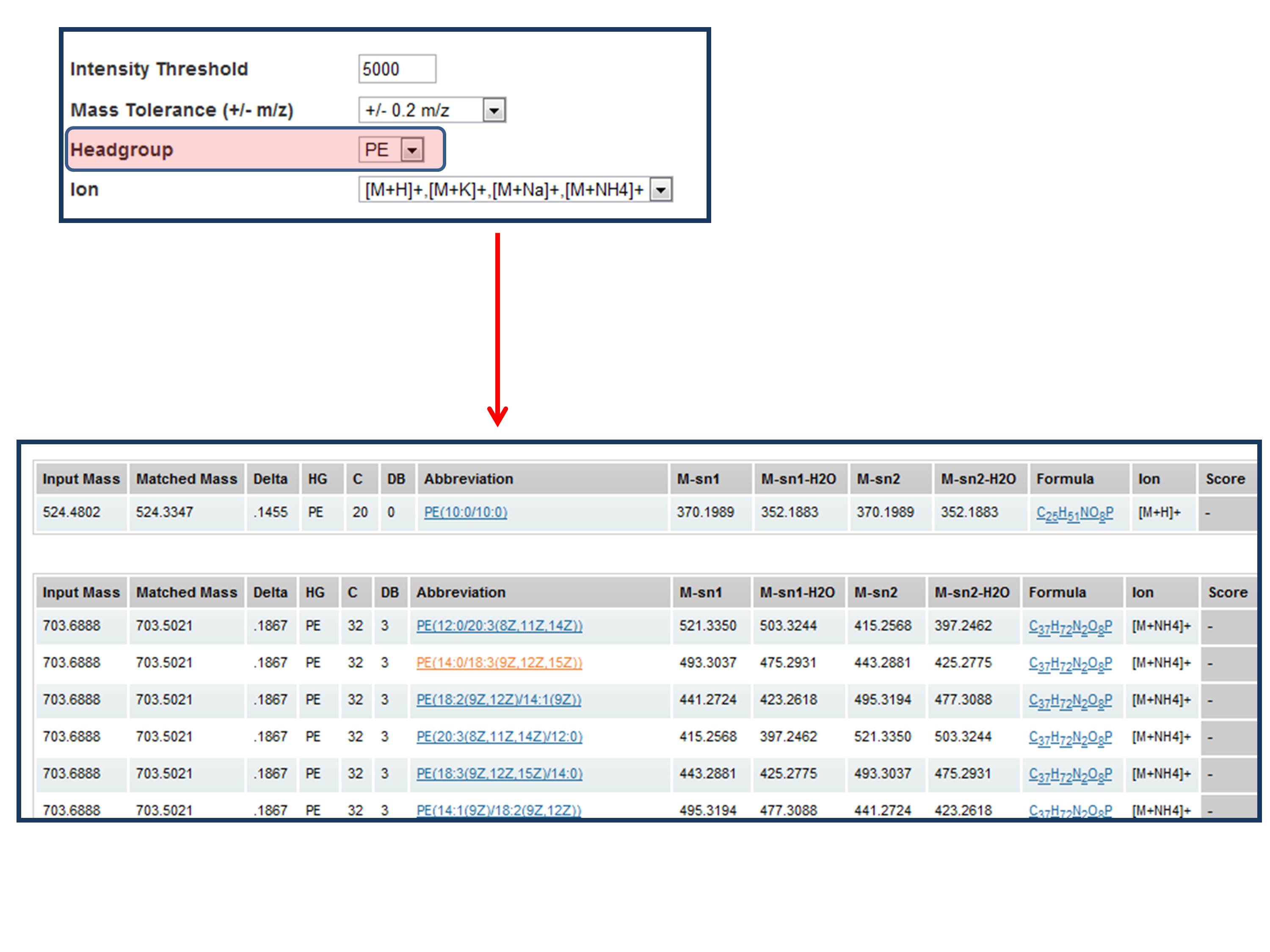Screen dimensions: 1270x952
Task: Click formula link C25H51NO8P
Action: (1074, 513)
